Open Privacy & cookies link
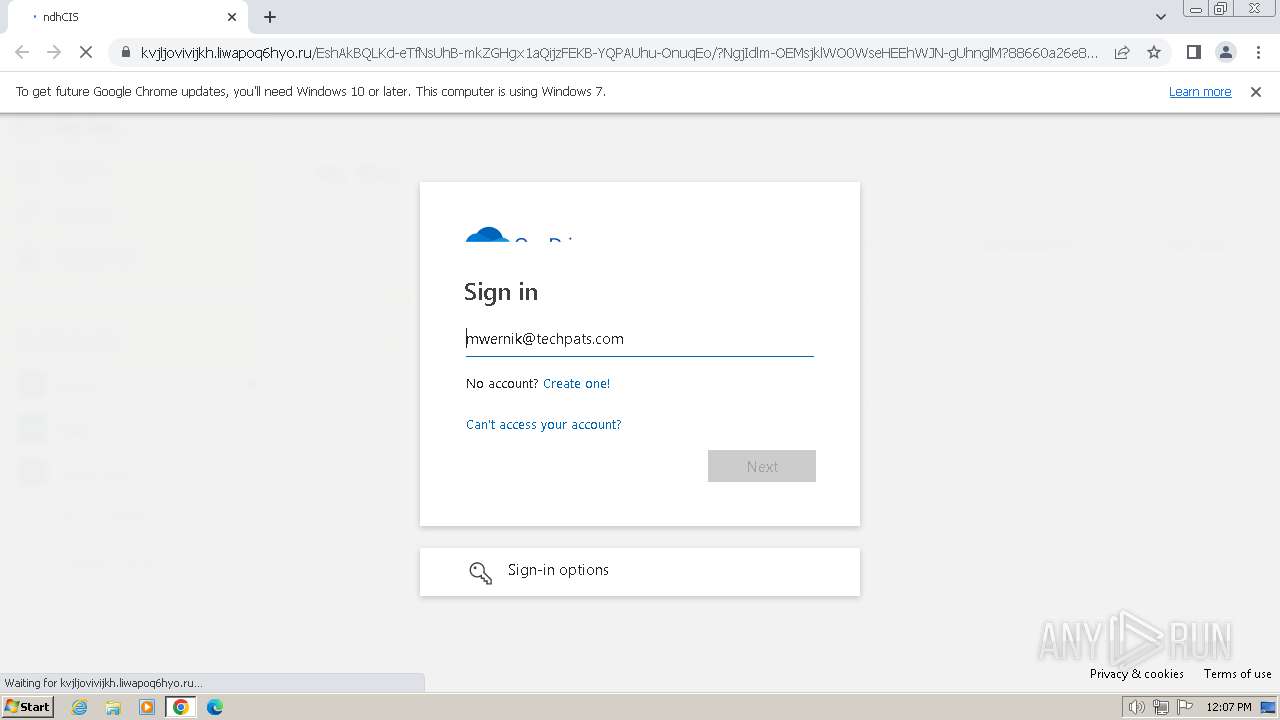Screen dimensions: 1280x720 pyautogui.click(x=1137, y=674)
